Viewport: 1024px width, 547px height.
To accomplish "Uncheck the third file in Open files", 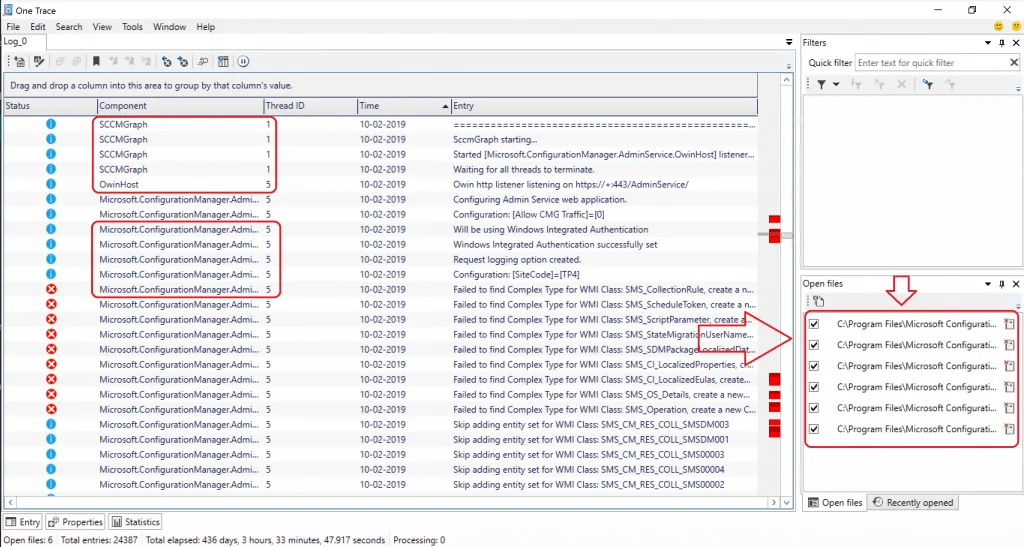I will [x=814, y=366].
